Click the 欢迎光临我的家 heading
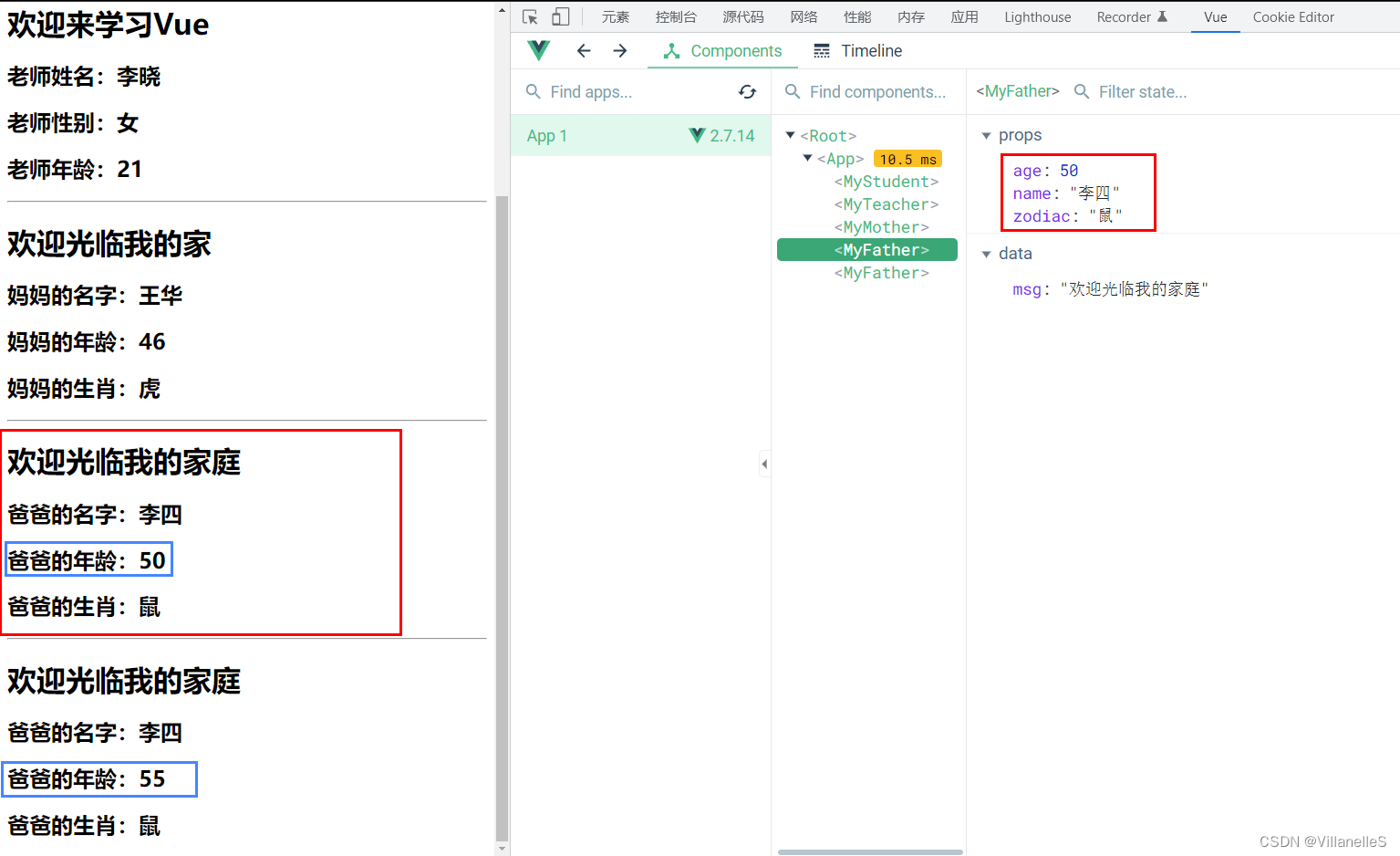Screen dimensions: 1400x856 (109, 244)
